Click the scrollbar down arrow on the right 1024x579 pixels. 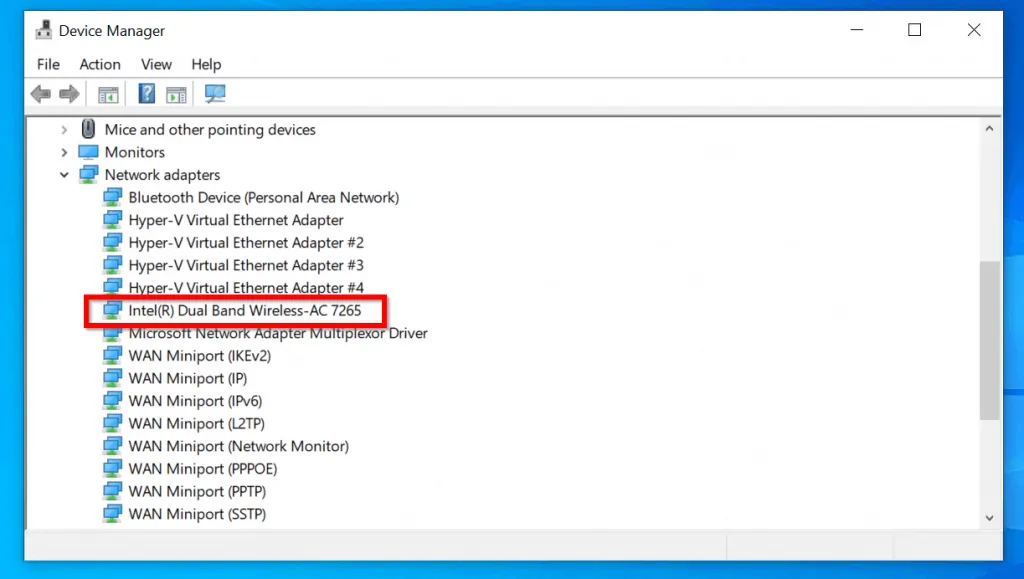pos(989,518)
